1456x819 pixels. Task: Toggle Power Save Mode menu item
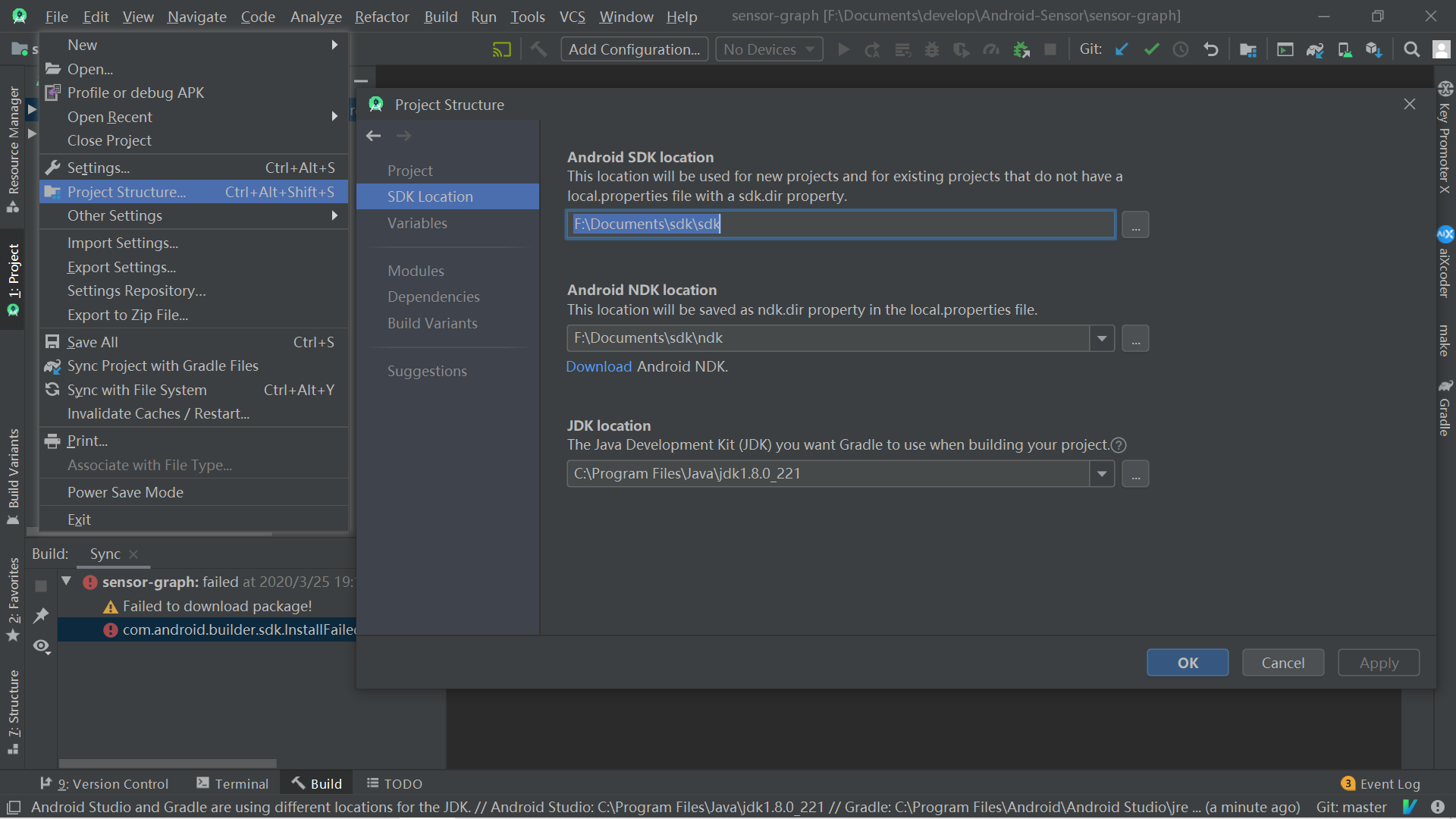click(193, 492)
